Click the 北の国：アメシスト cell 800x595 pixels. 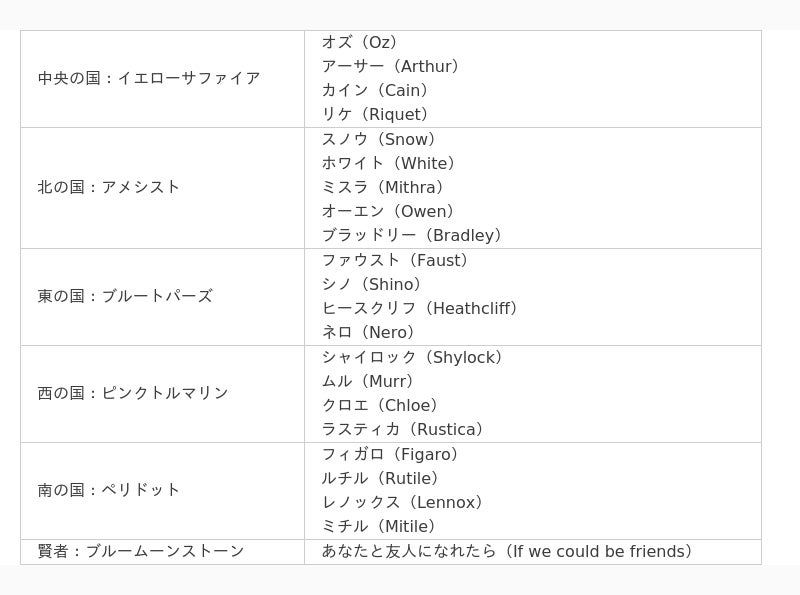(109, 187)
